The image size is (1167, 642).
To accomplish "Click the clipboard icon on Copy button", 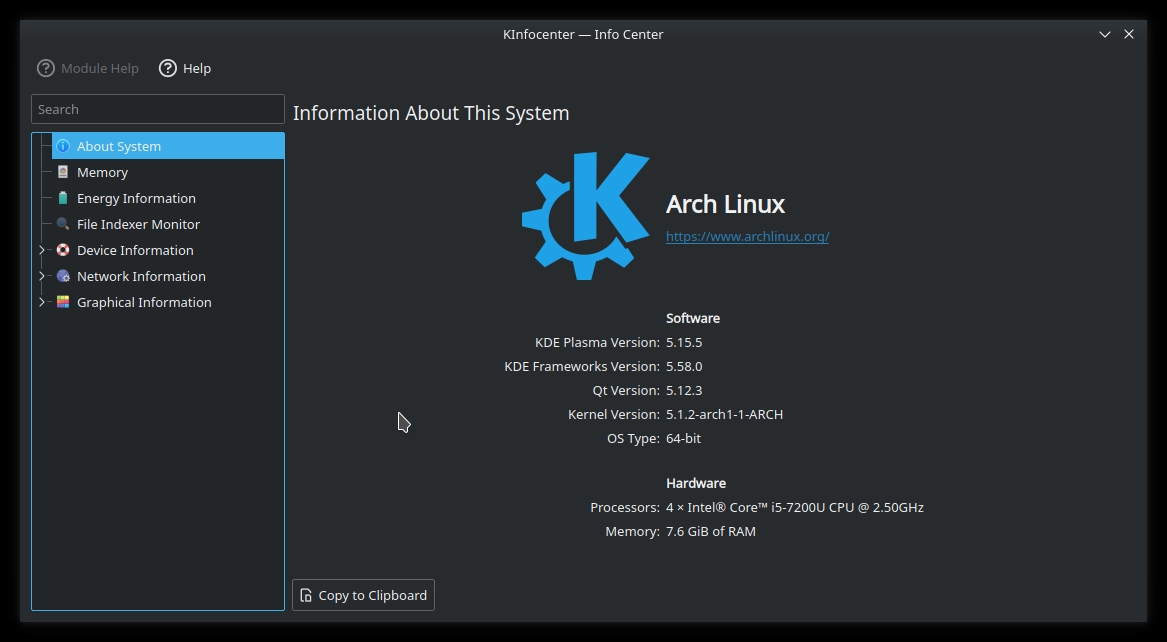I will (306, 595).
